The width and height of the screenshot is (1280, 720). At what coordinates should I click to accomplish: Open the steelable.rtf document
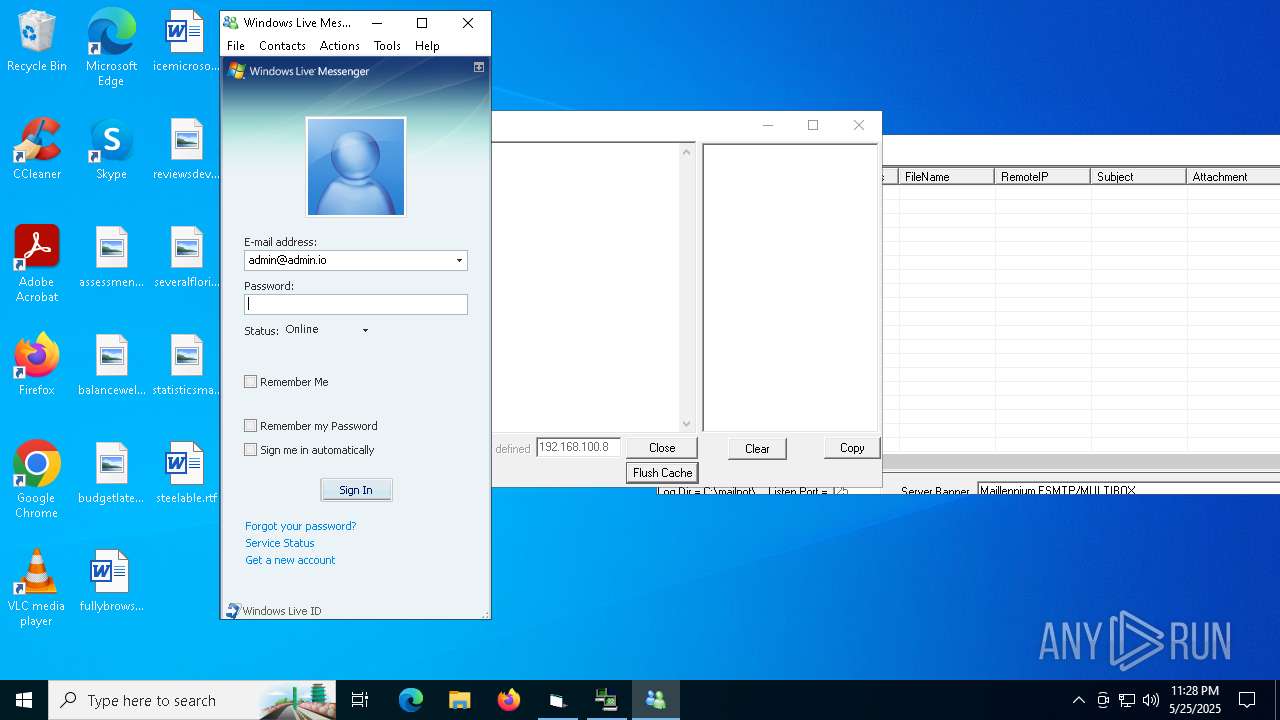[x=186, y=473]
